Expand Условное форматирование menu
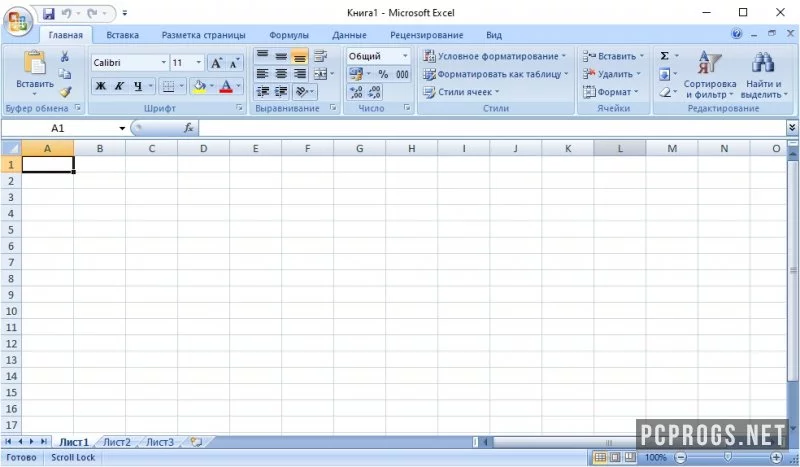Screen dimensions: 800x467 tap(495, 56)
